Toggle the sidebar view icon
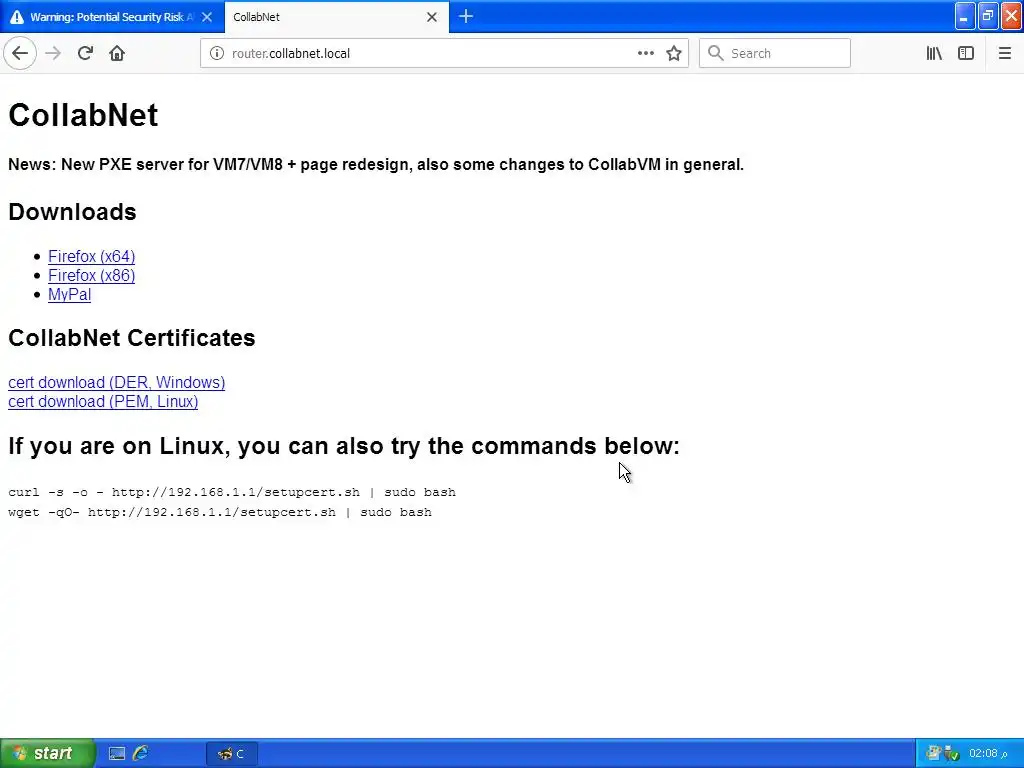This screenshot has width=1024, height=768. (x=966, y=53)
